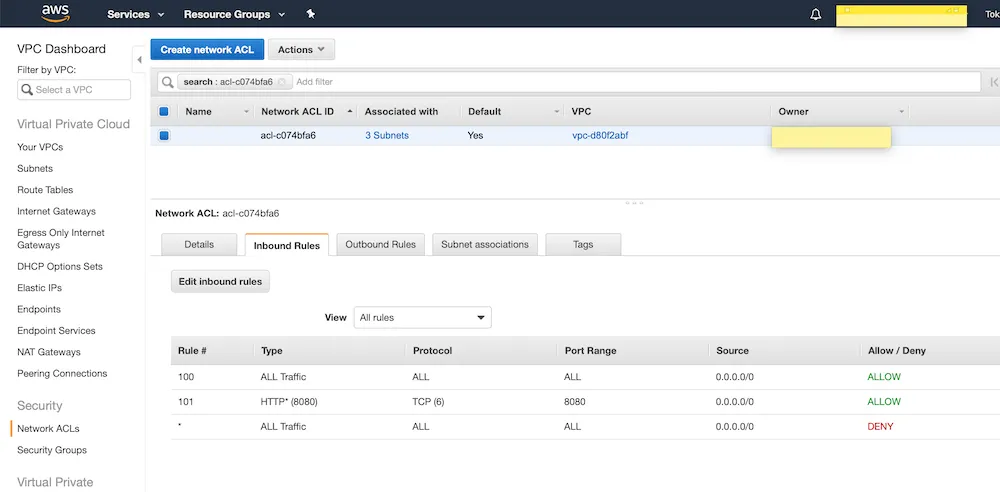The height and width of the screenshot is (492, 1000).
Task: Jump to first page of results
Action: coord(994,82)
